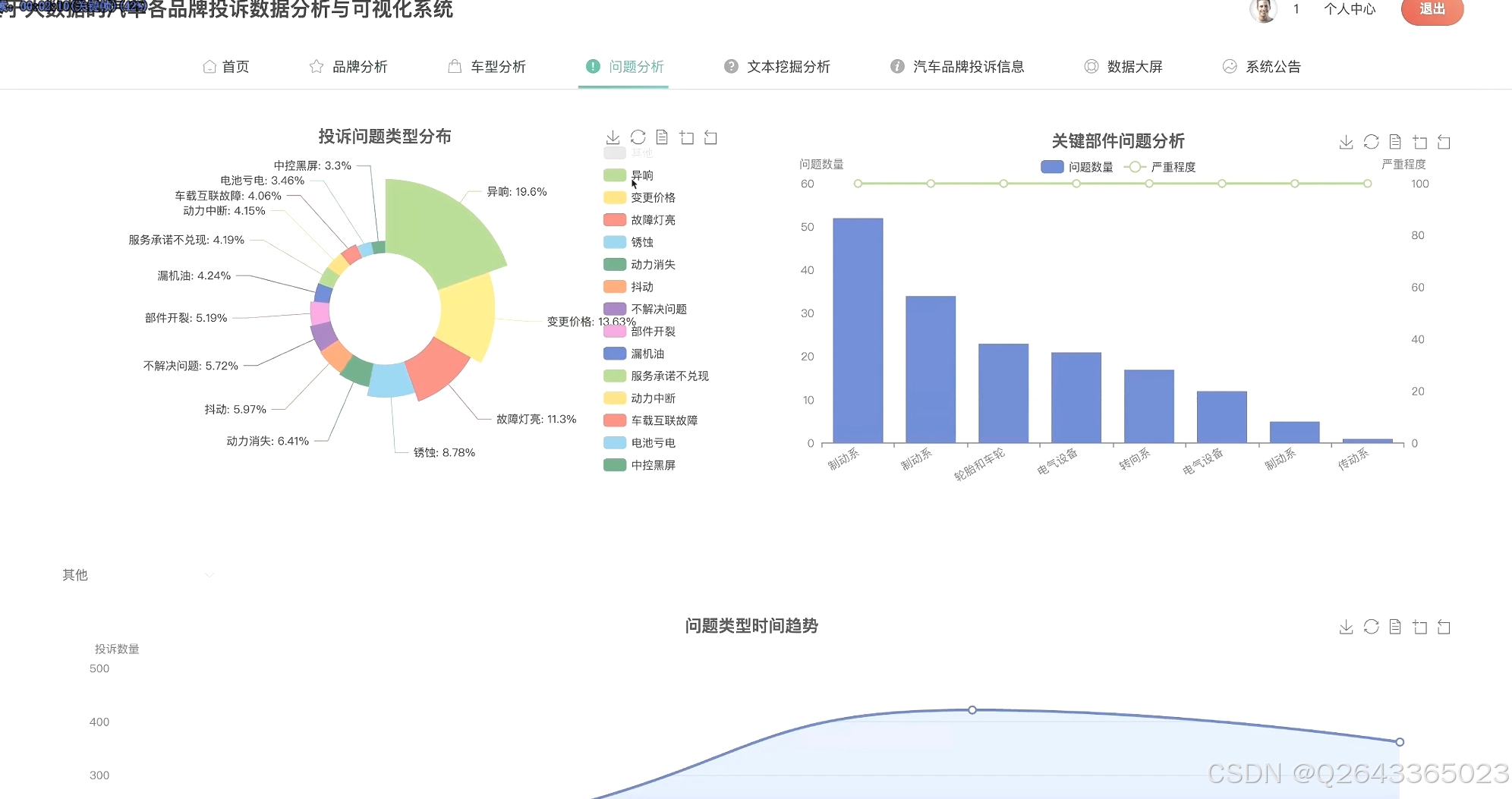Click the tallest 制动系 bar
This screenshot has height=799, width=1512.
pyautogui.click(x=858, y=331)
